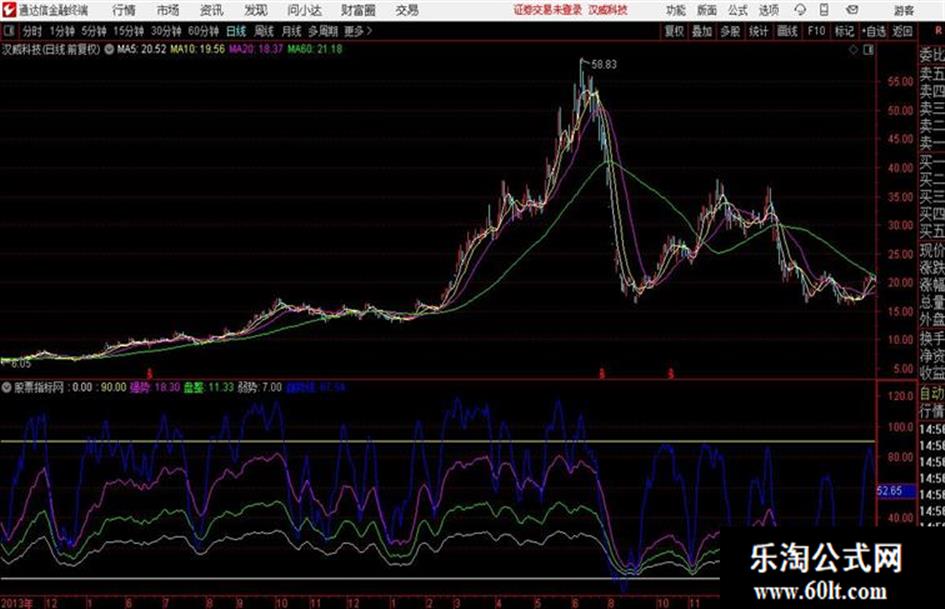Click the 强势: 18.30 indicator label
945x609 pixels.
155,387
